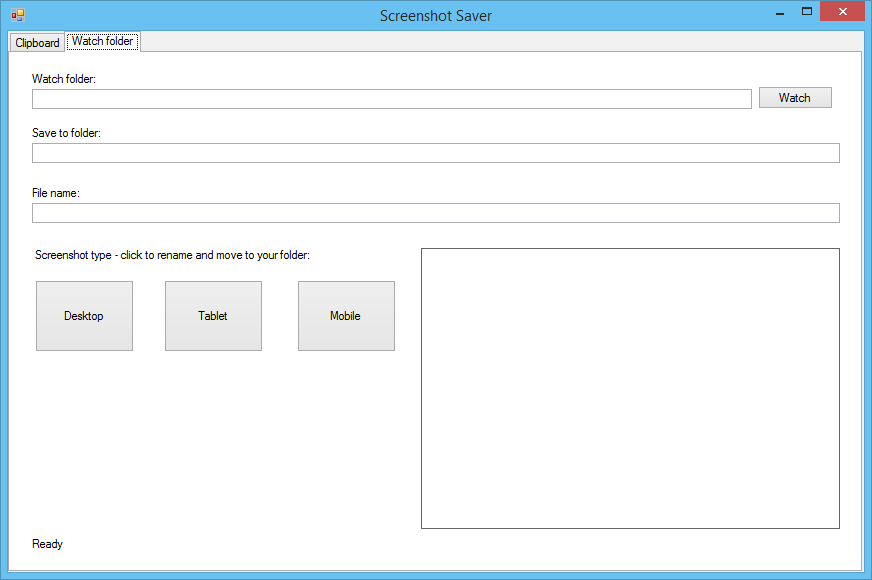Minimize the Screenshot Saver window
The image size is (872, 580).
pyautogui.click(x=780, y=13)
